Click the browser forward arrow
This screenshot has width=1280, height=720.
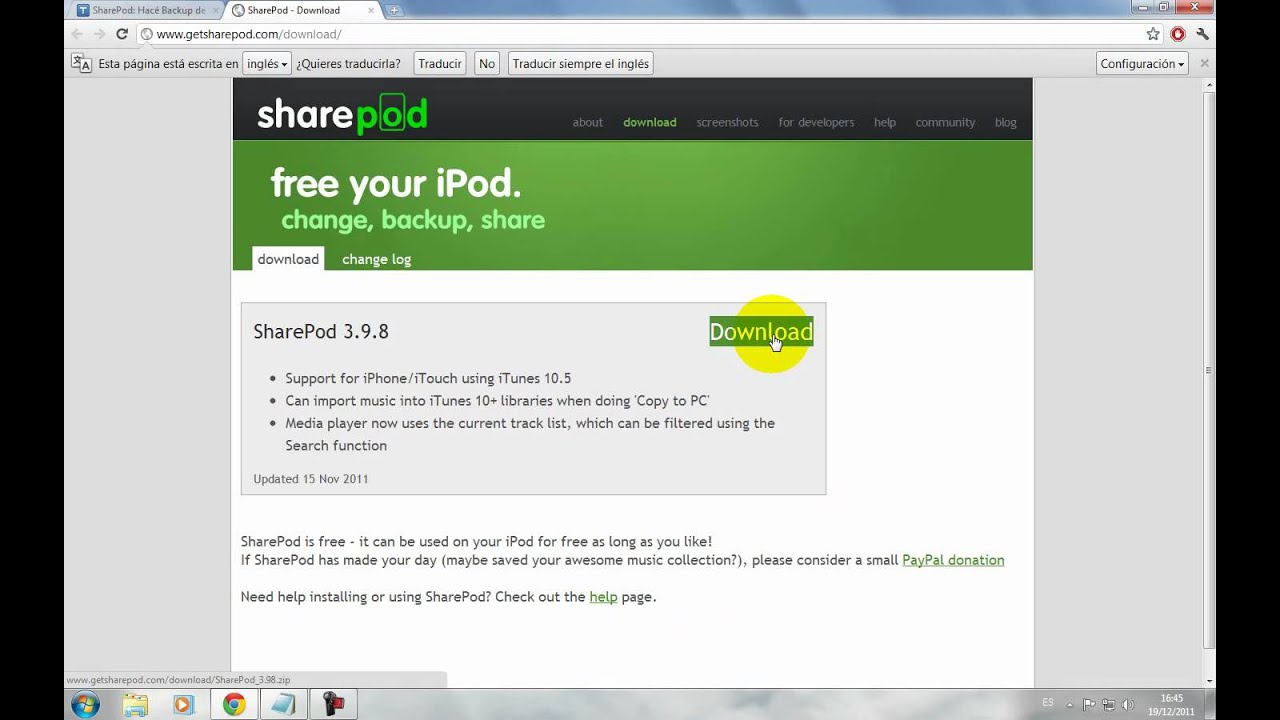99,34
